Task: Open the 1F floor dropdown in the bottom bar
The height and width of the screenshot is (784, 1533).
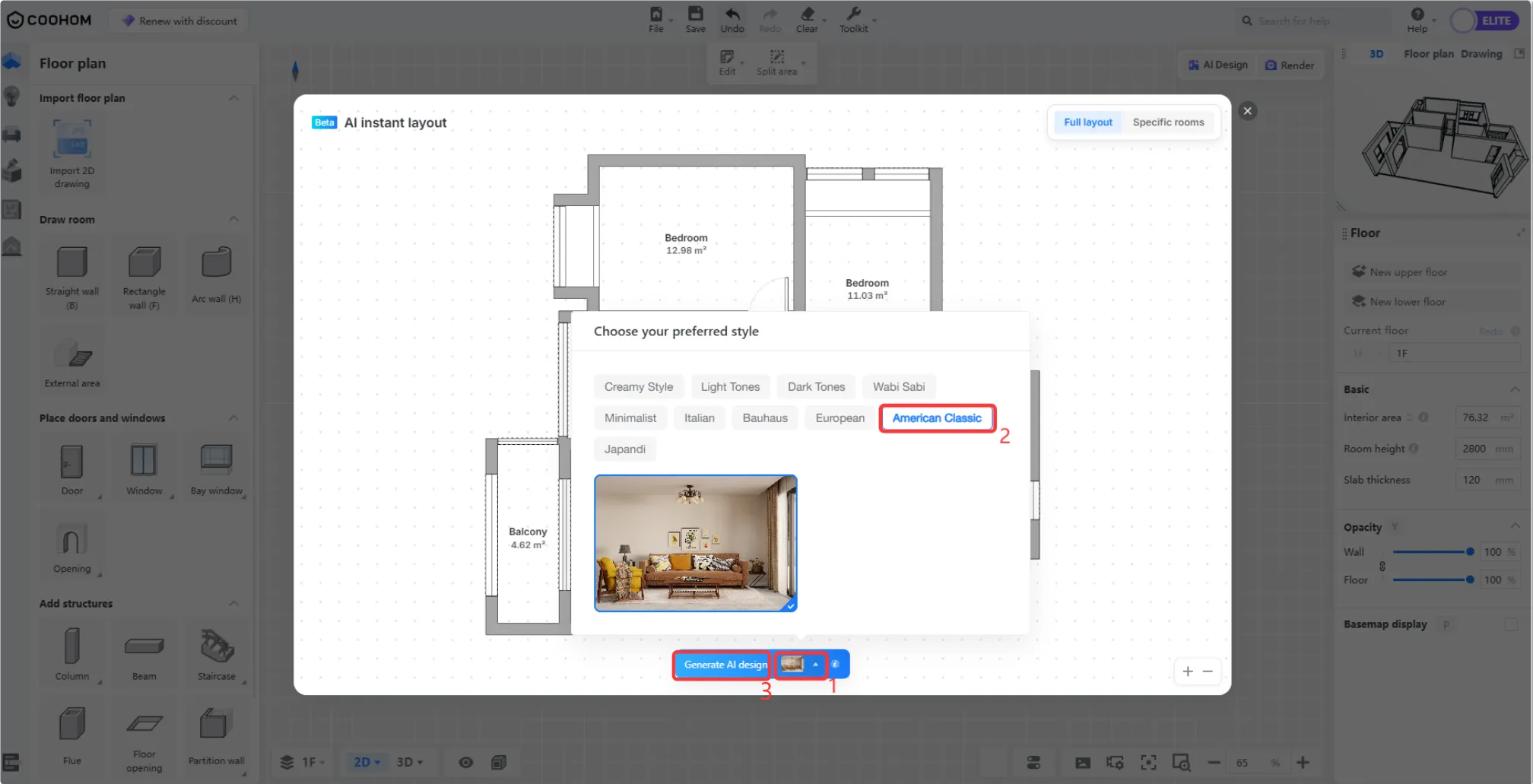Action: [x=303, y=762]
